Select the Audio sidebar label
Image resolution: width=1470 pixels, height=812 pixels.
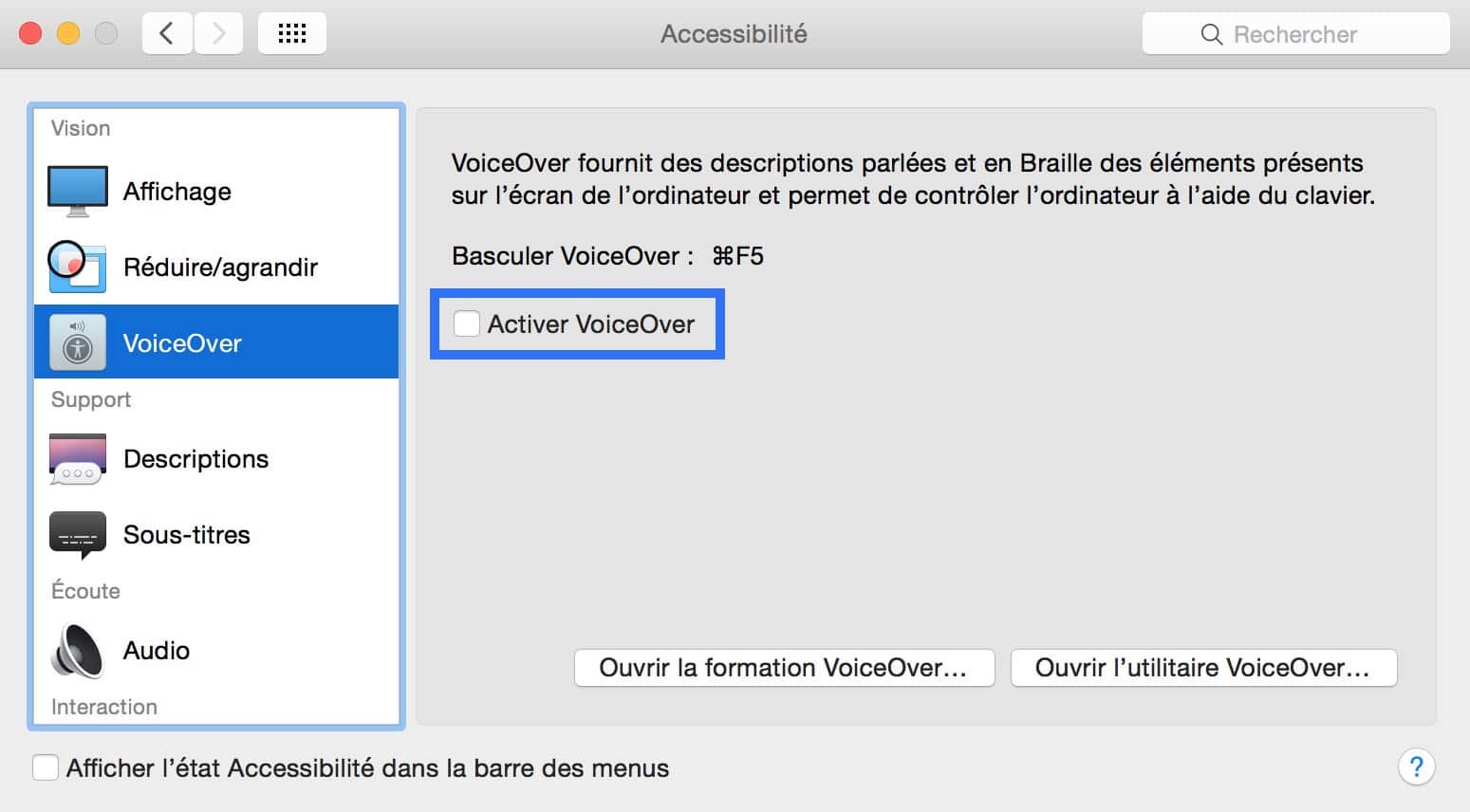point(157,651)
